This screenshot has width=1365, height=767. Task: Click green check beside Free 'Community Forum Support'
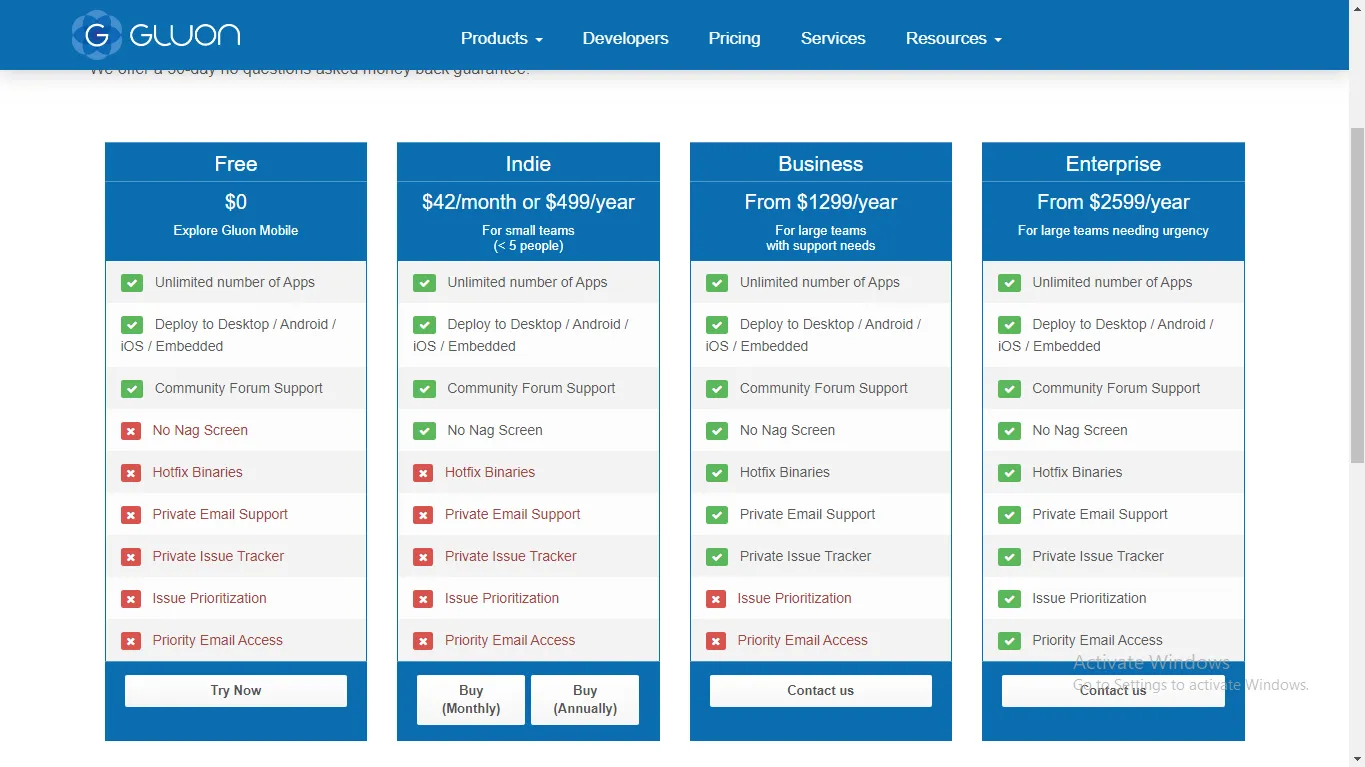132,389
